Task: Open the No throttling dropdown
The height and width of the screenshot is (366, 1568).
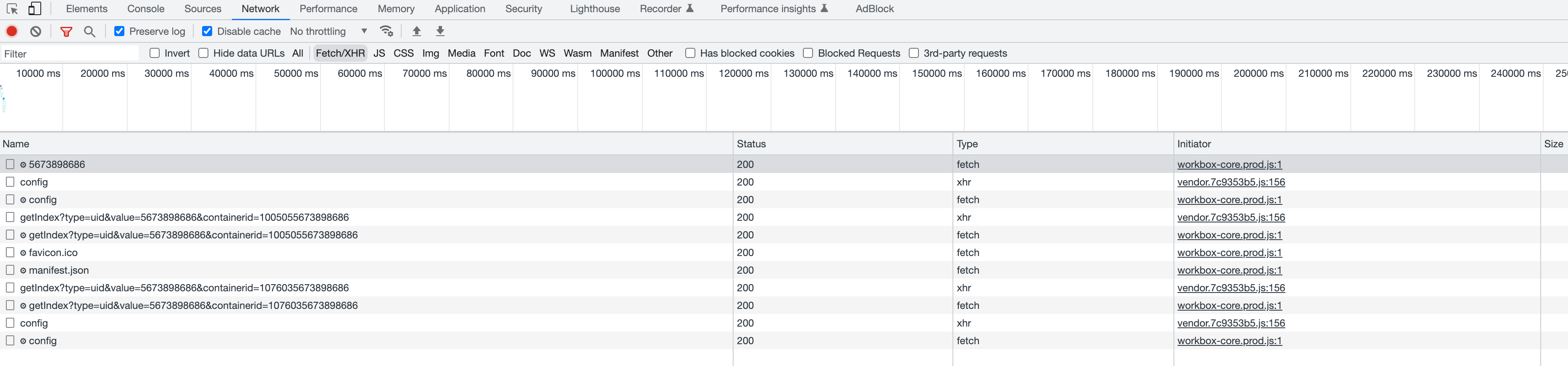Action: (x=329, y=31)
